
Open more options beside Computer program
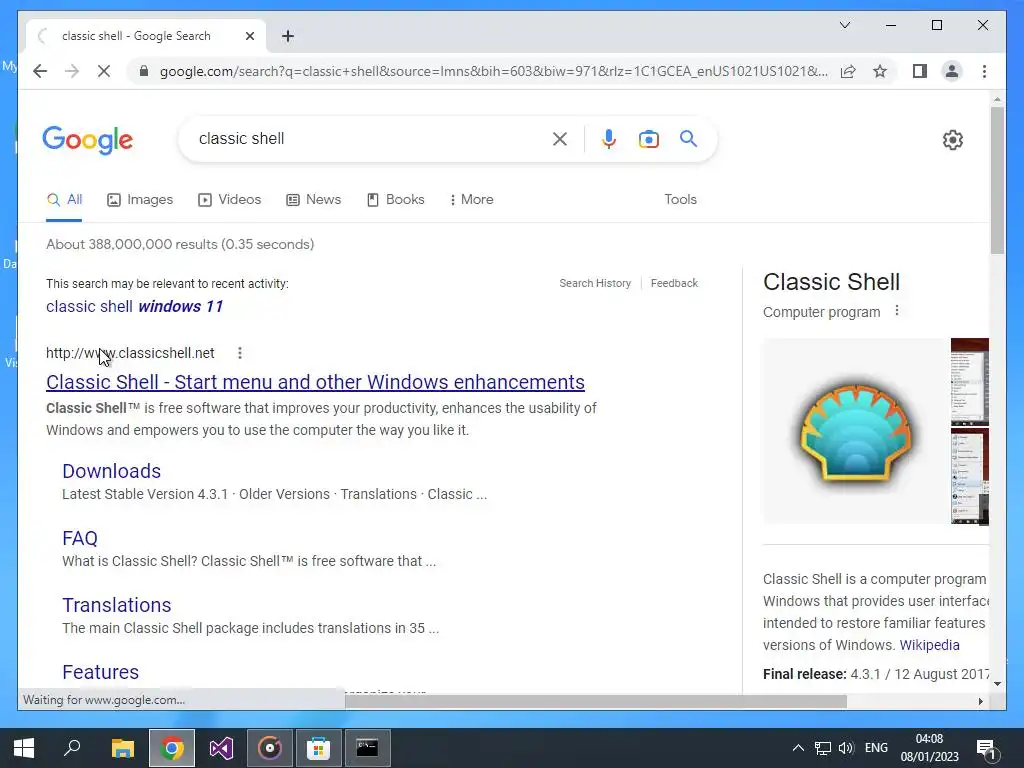[897, 311]
